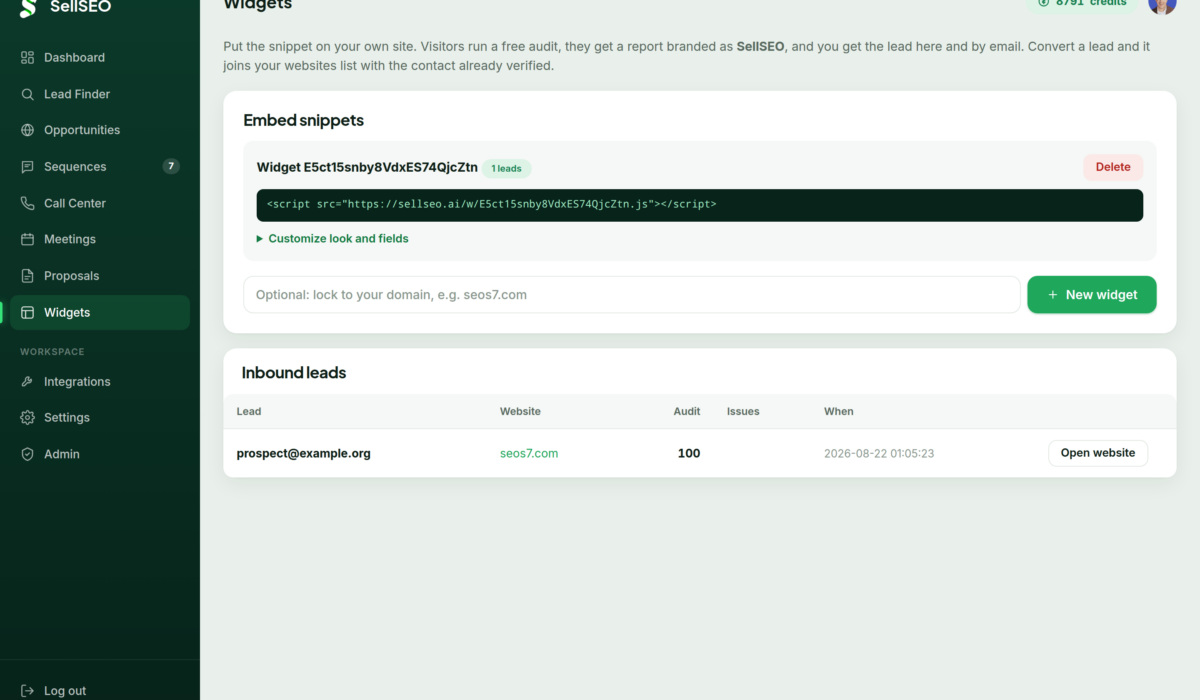Navigate to Meetings
This screenshot has width=1200, height=700.
100,239
